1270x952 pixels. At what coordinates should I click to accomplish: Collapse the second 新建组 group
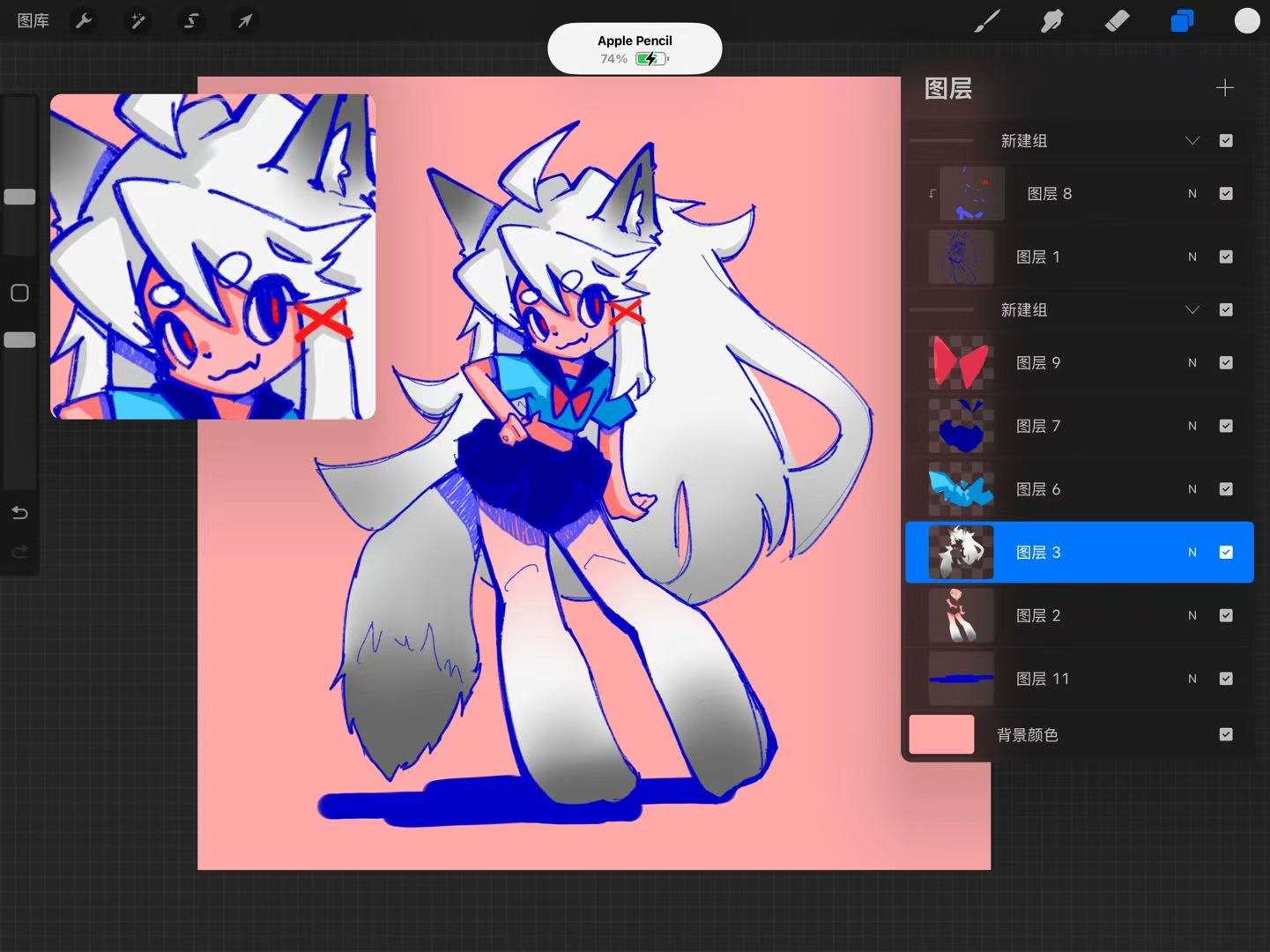point(1192,310)
